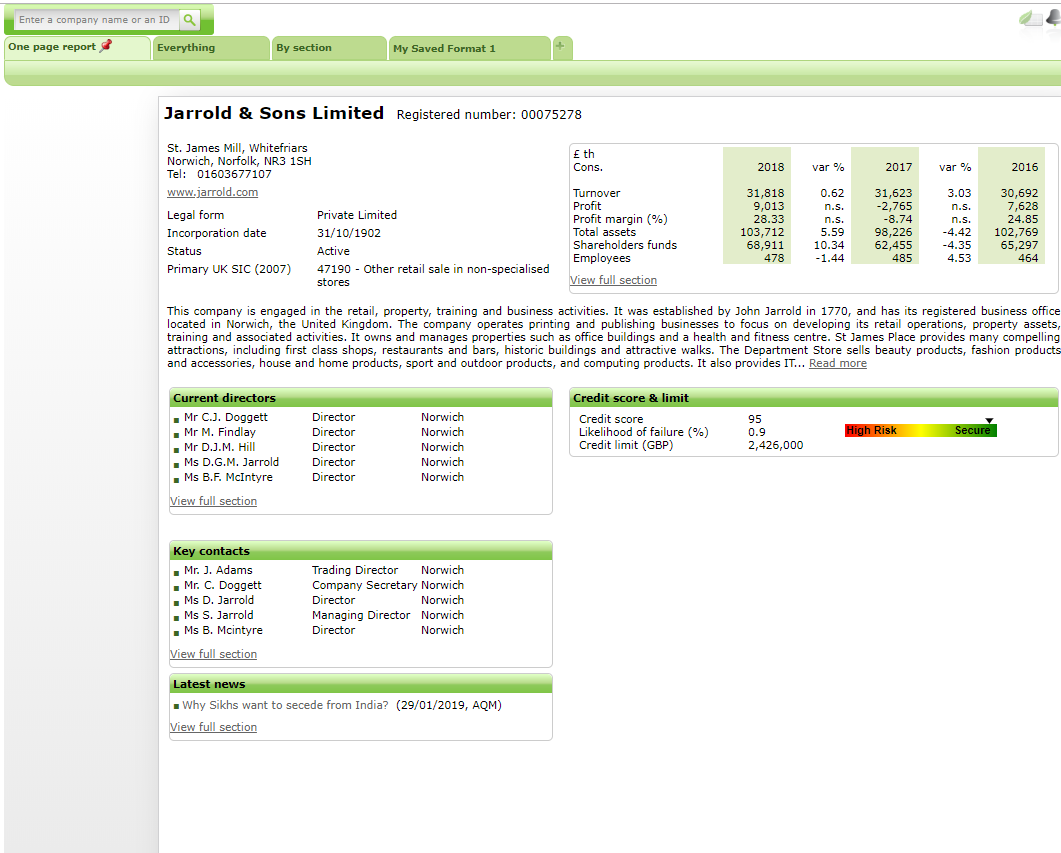
Task: Select director Ms B.F. McIntyre
Action: [x=229, y=477]
